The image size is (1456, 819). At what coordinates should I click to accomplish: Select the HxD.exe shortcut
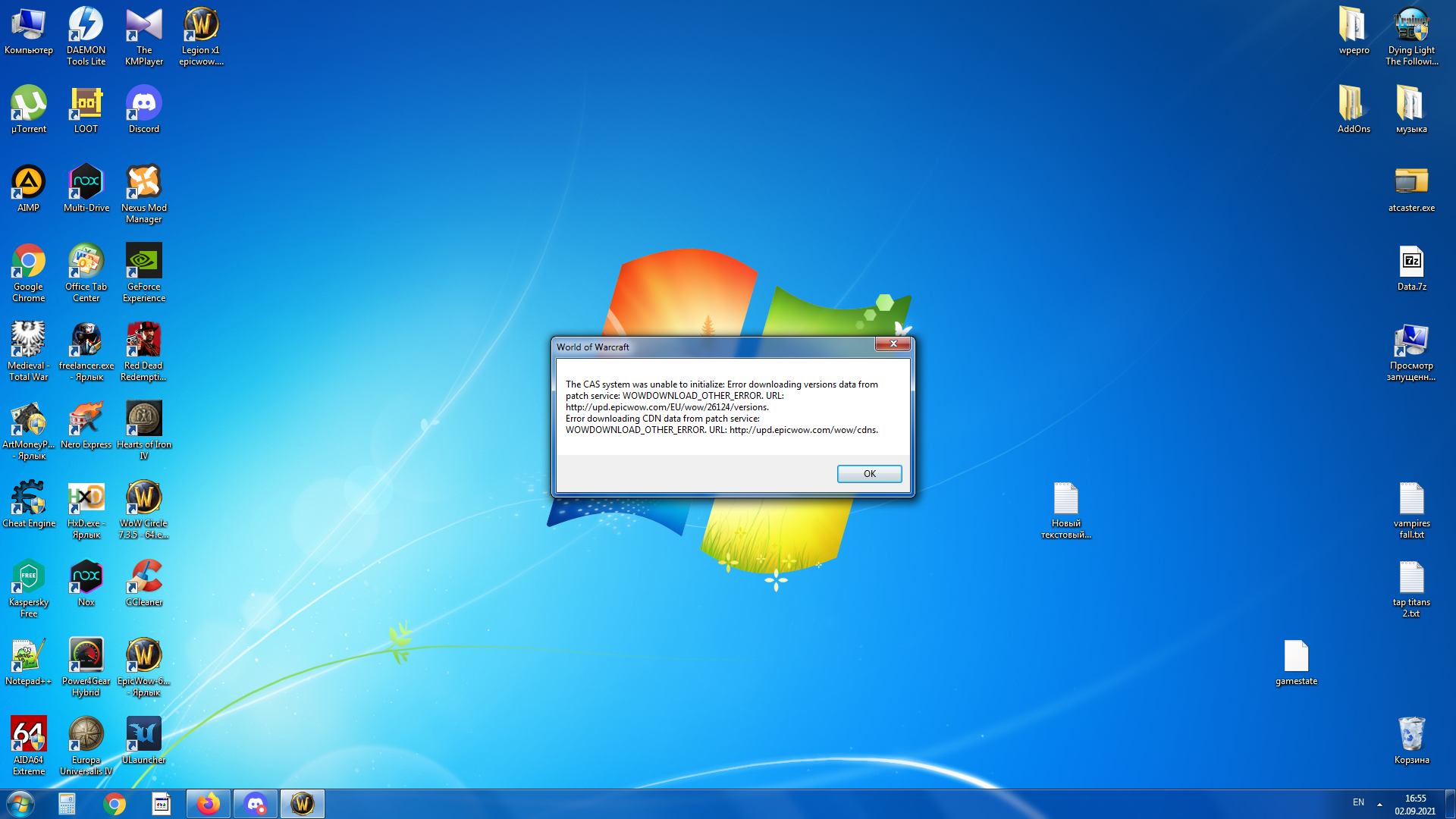(86, 510)
